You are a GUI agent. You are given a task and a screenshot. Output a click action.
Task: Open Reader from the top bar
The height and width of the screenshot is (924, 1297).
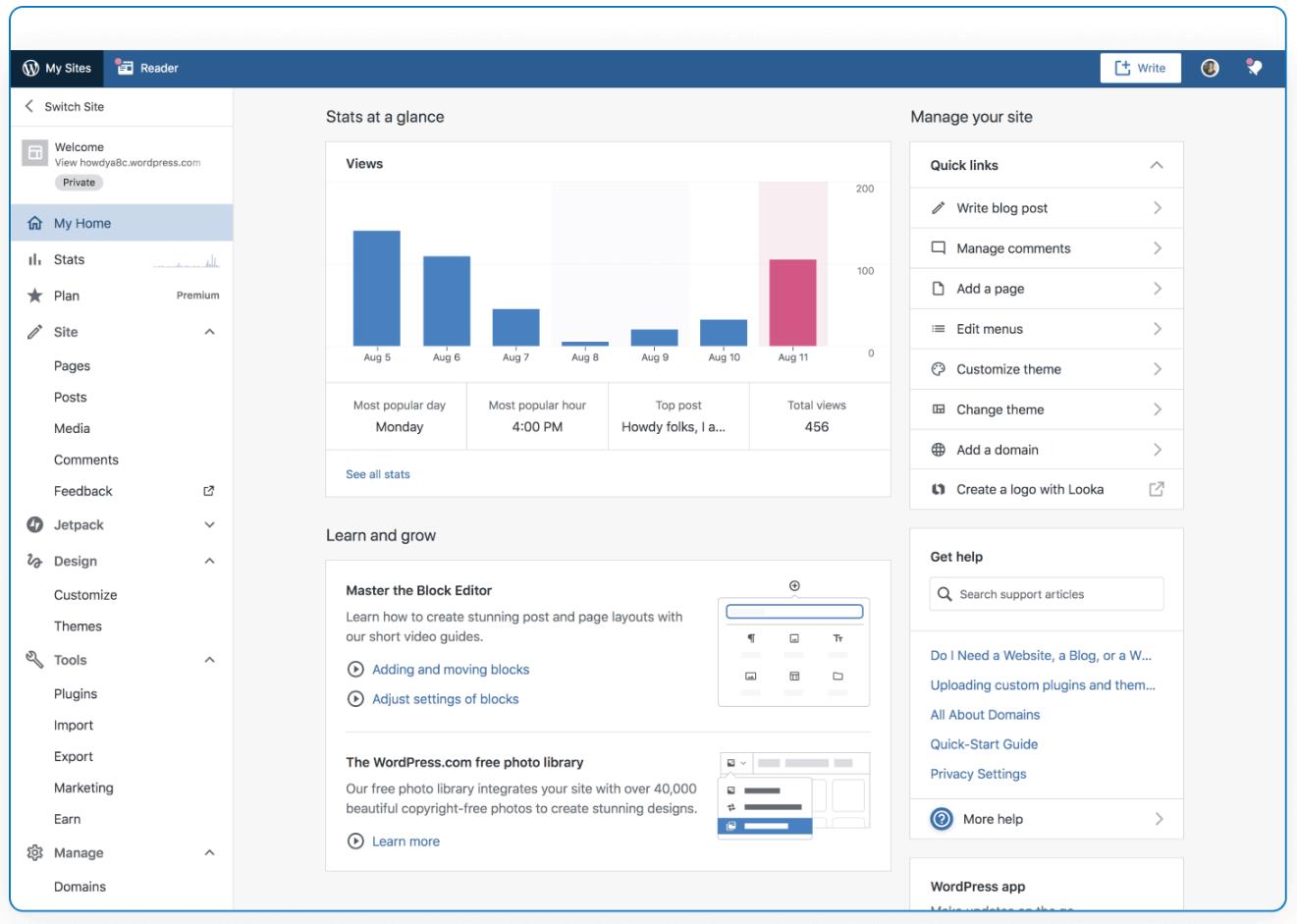[x=147, y=68]
